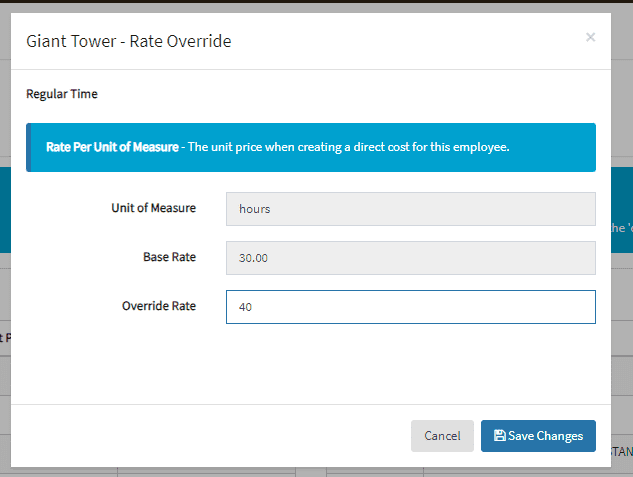Focus the Override Rate input field
This screenshot has width=633, height=477.
410,307
